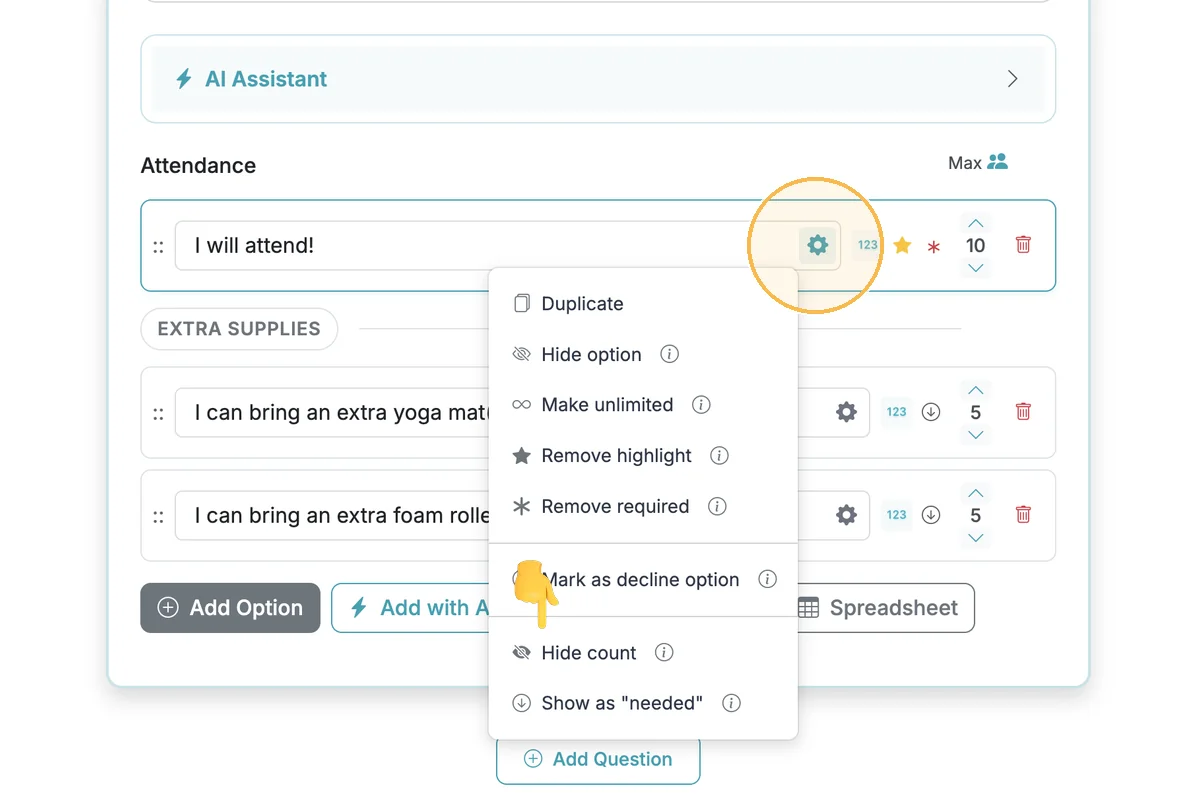Viewport: 1200px width, 800px height.
Task: Expand the AI Assistant panel chevron
Action: tap(1012, 79)
